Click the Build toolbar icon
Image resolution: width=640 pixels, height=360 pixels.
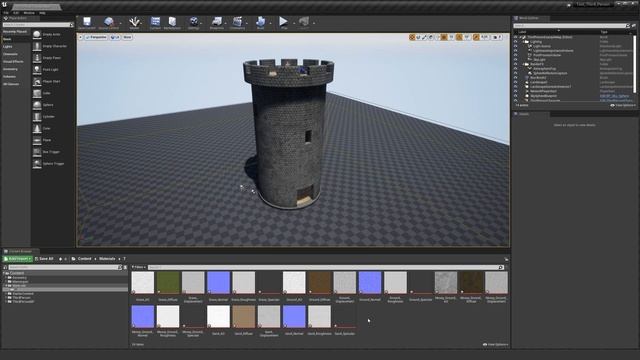260,23
